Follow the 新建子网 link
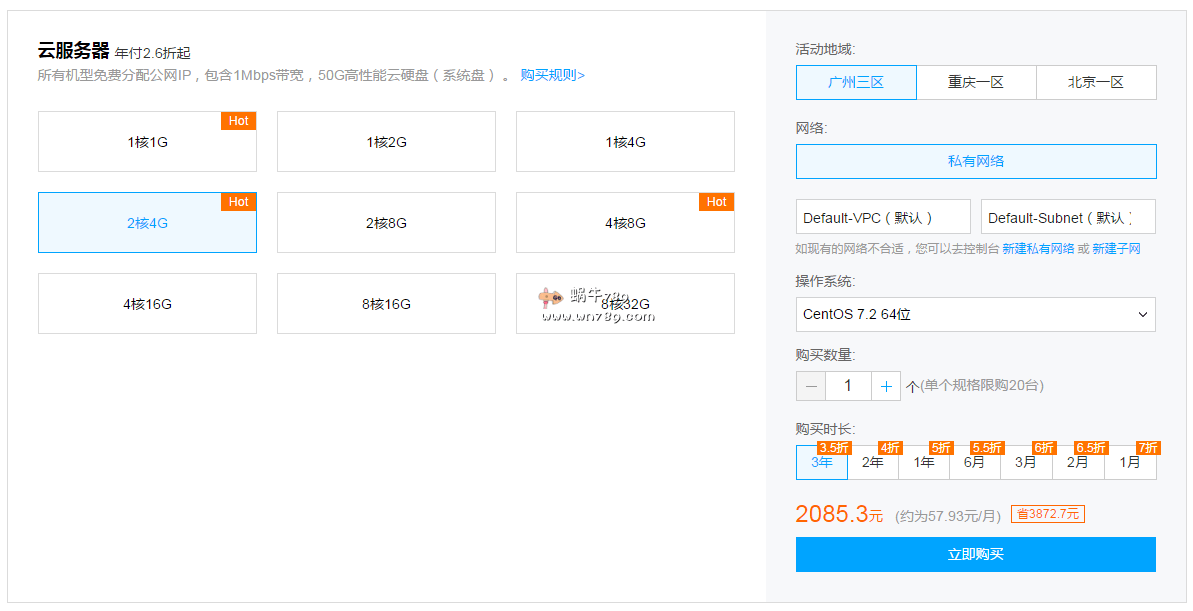This screenshot has height=611, width=1193. point(1116,248)
